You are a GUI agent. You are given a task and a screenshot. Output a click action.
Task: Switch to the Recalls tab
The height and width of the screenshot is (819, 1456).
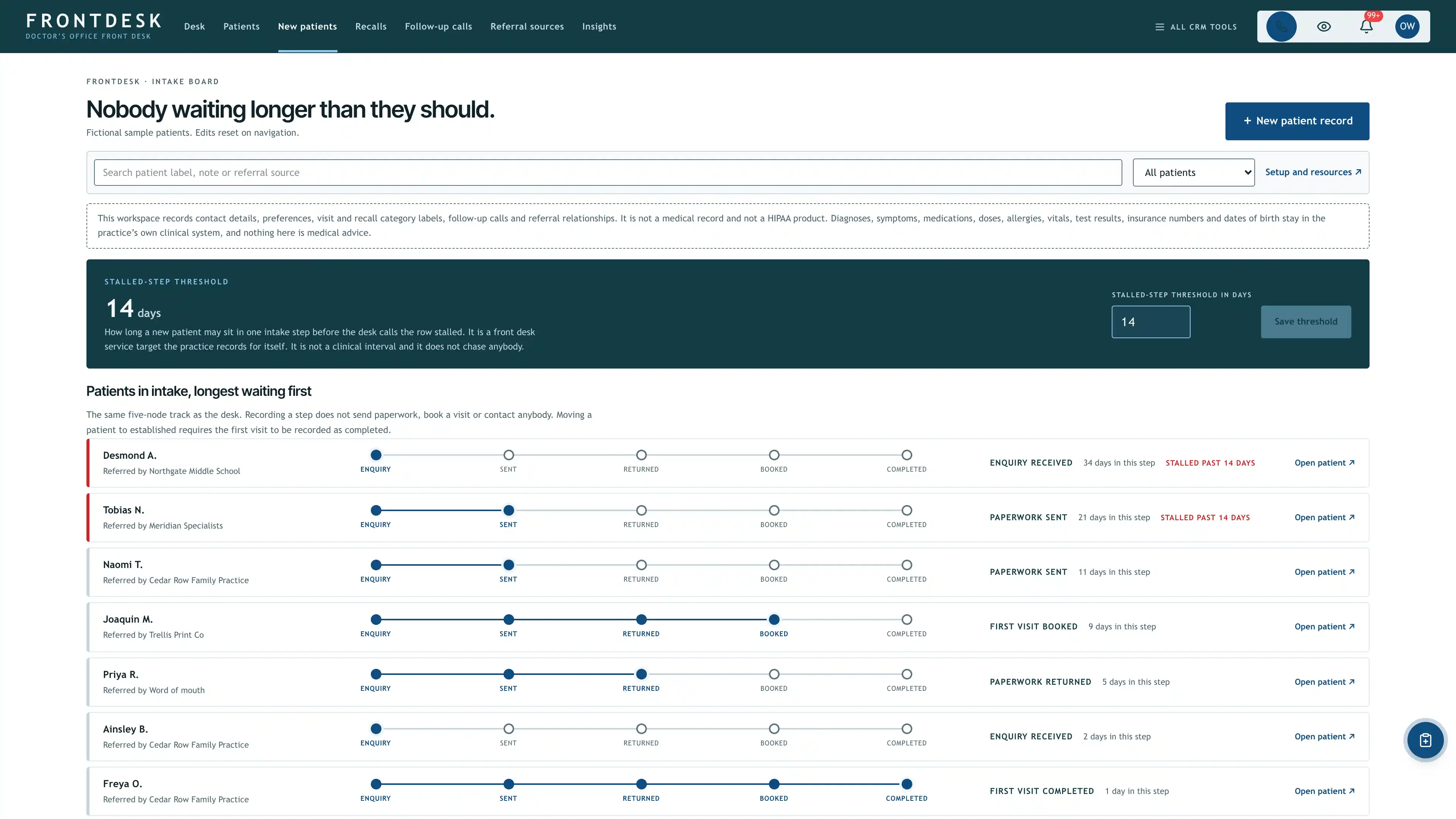pos(371,27)
